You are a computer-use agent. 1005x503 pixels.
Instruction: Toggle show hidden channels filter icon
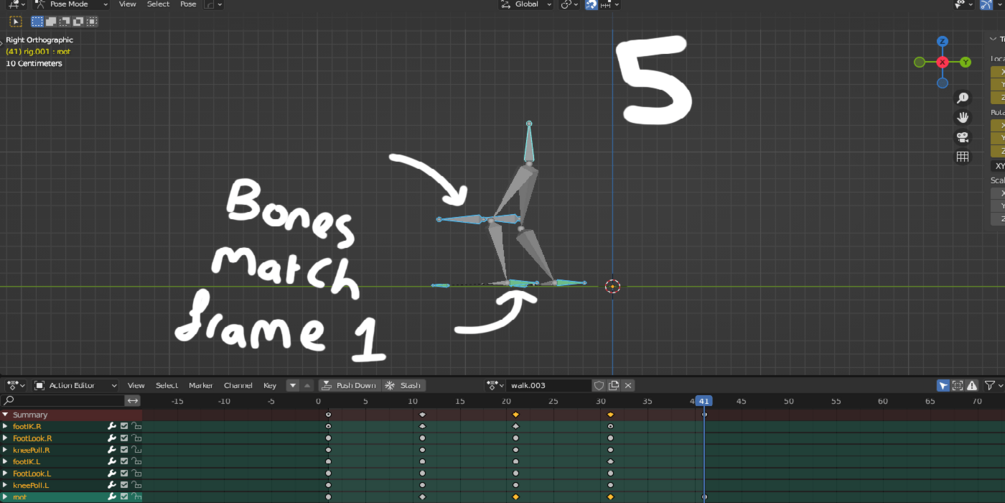958,385
